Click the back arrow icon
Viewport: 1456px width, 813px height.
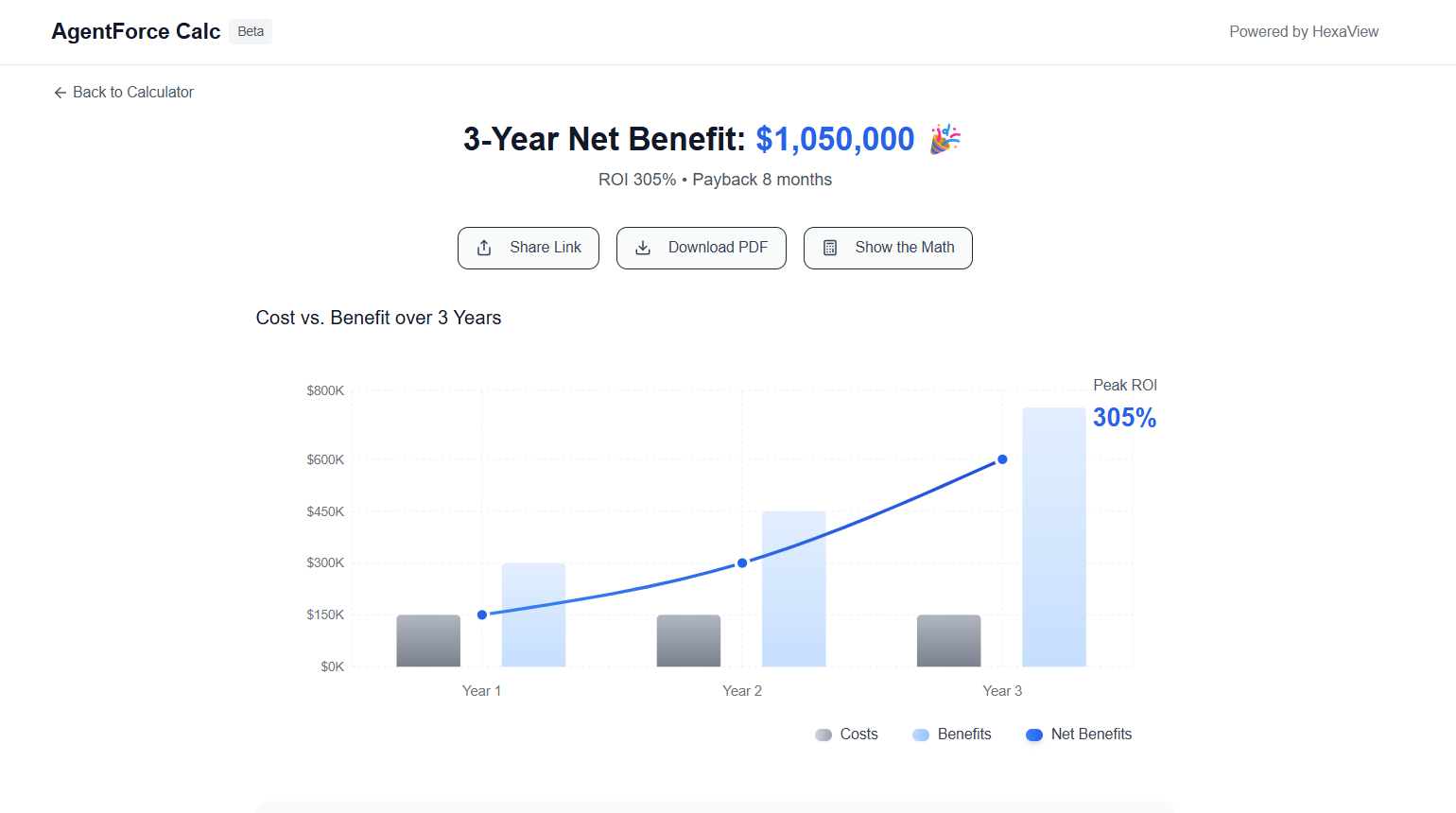pos(60,93)
